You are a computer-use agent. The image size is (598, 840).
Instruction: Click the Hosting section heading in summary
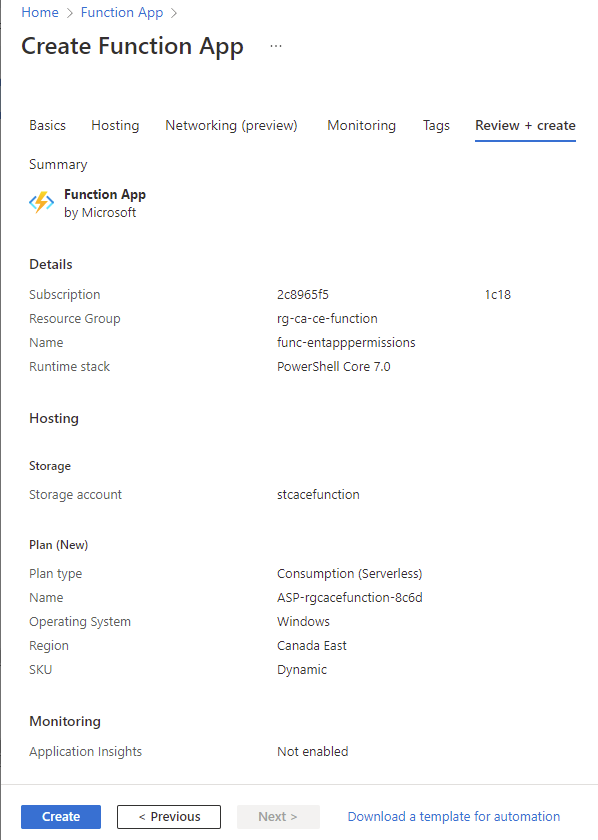54,418
